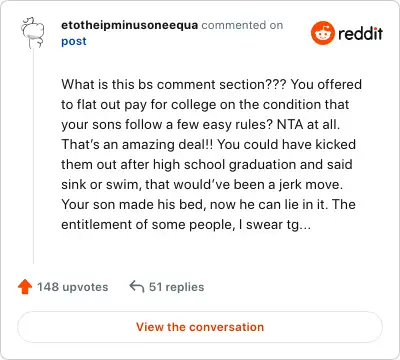Click the orange Reddit logo circle
The width and height of the screenshot is (400, 360).
tap(322, 33)
